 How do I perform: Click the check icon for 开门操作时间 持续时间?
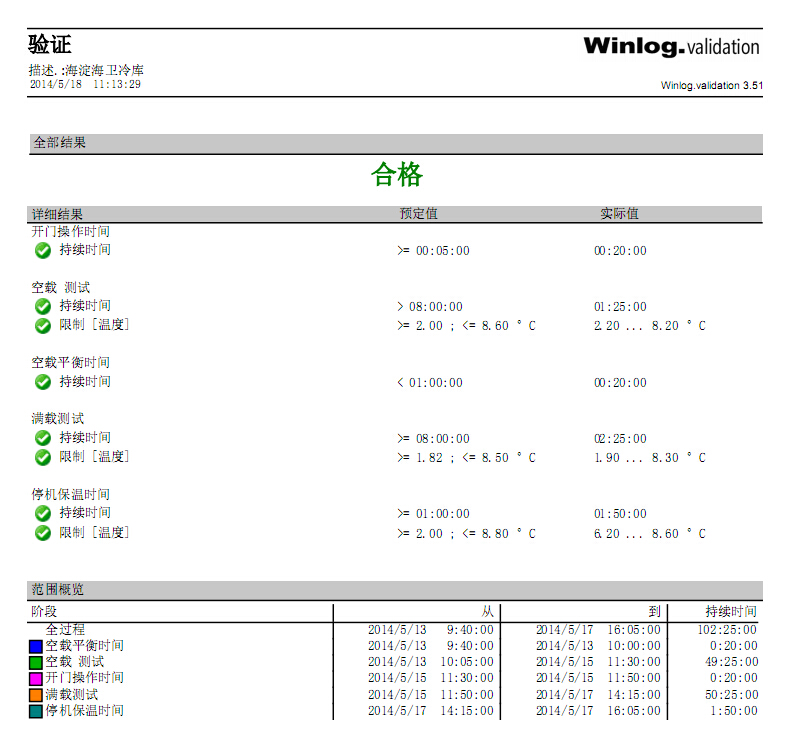click(x=43, y=250)
